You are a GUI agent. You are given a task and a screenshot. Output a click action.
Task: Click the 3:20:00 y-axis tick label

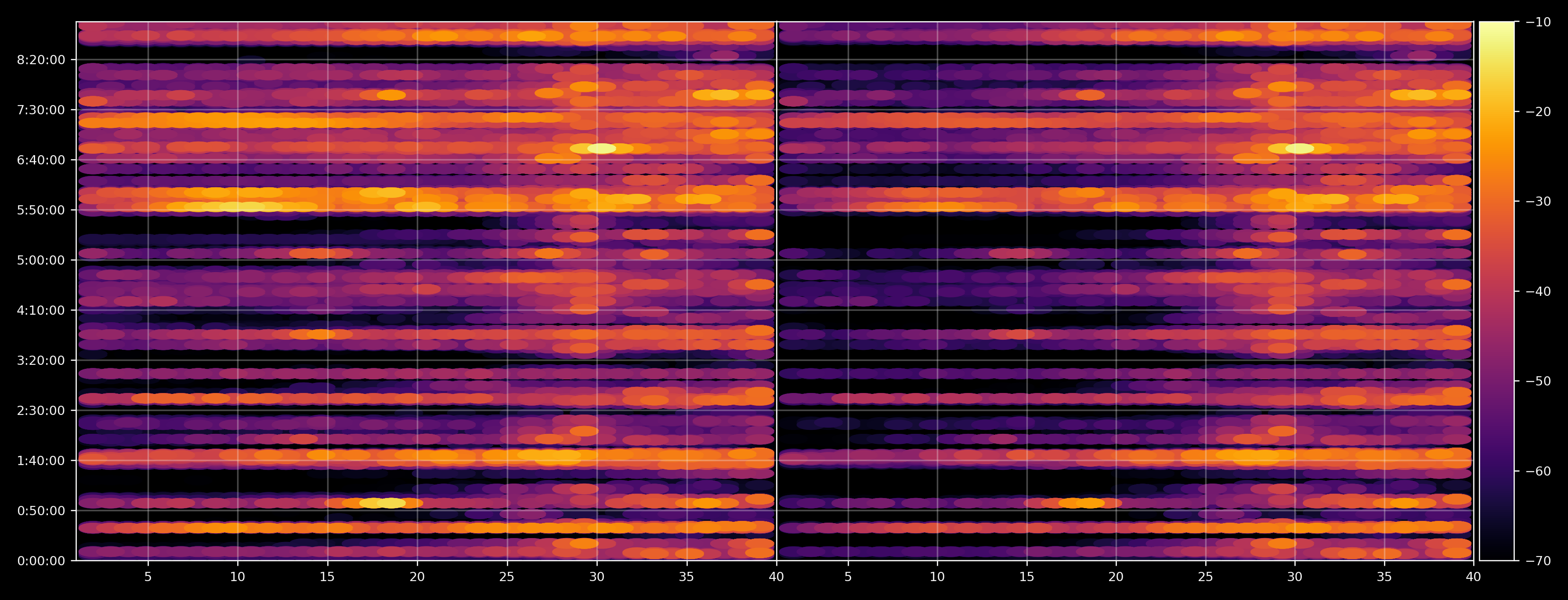tap(41, 360)
